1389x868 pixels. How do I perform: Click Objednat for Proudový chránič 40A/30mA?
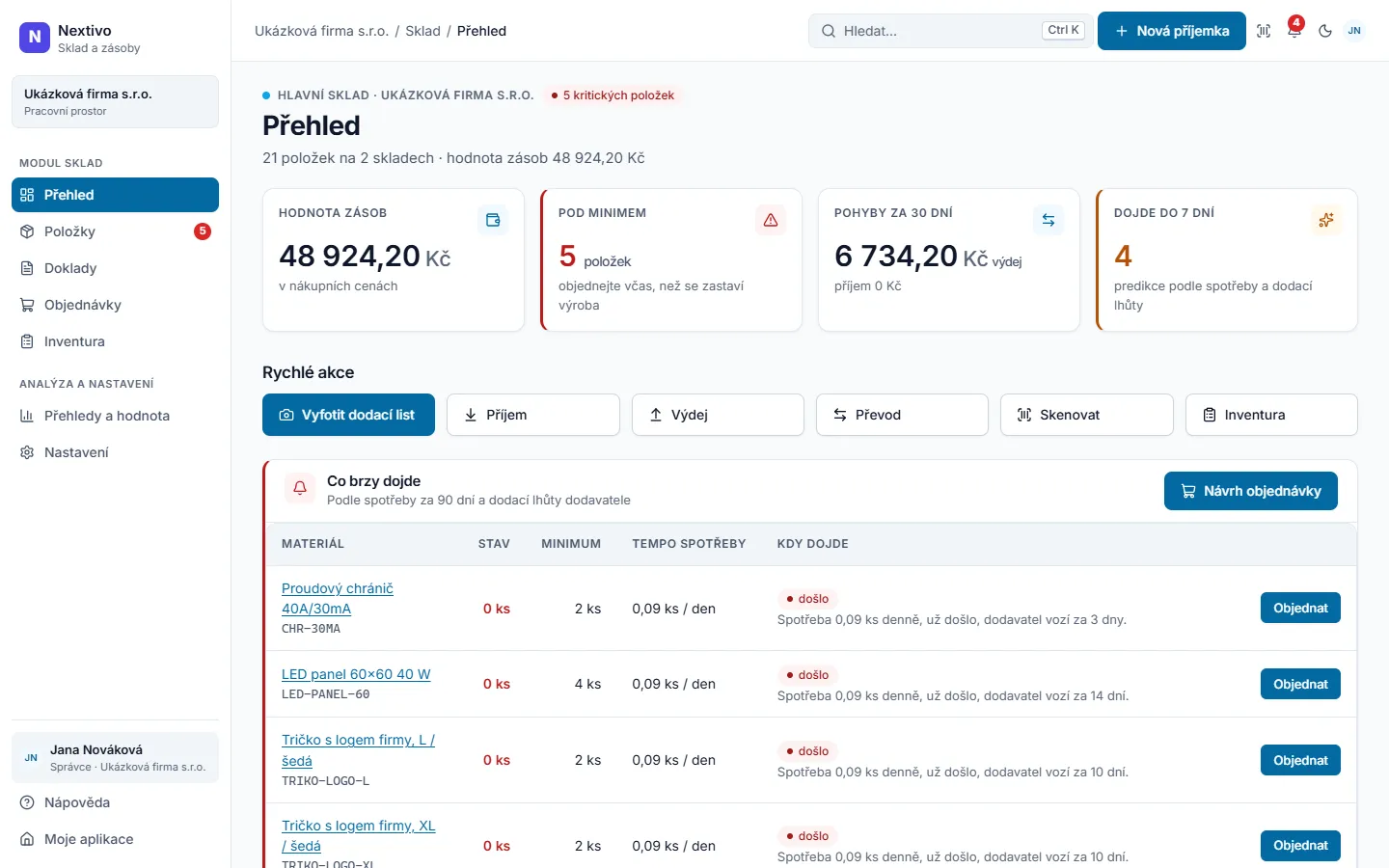click(1300, 608)
